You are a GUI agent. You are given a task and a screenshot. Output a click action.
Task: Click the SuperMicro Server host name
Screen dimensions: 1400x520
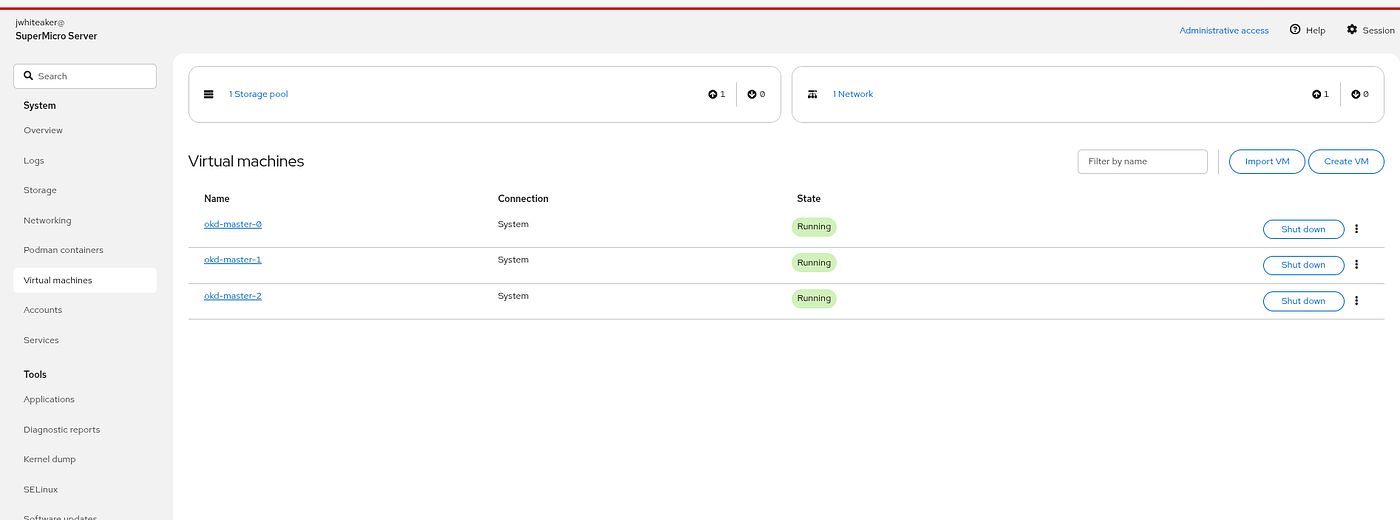click(x=56, y=36)
